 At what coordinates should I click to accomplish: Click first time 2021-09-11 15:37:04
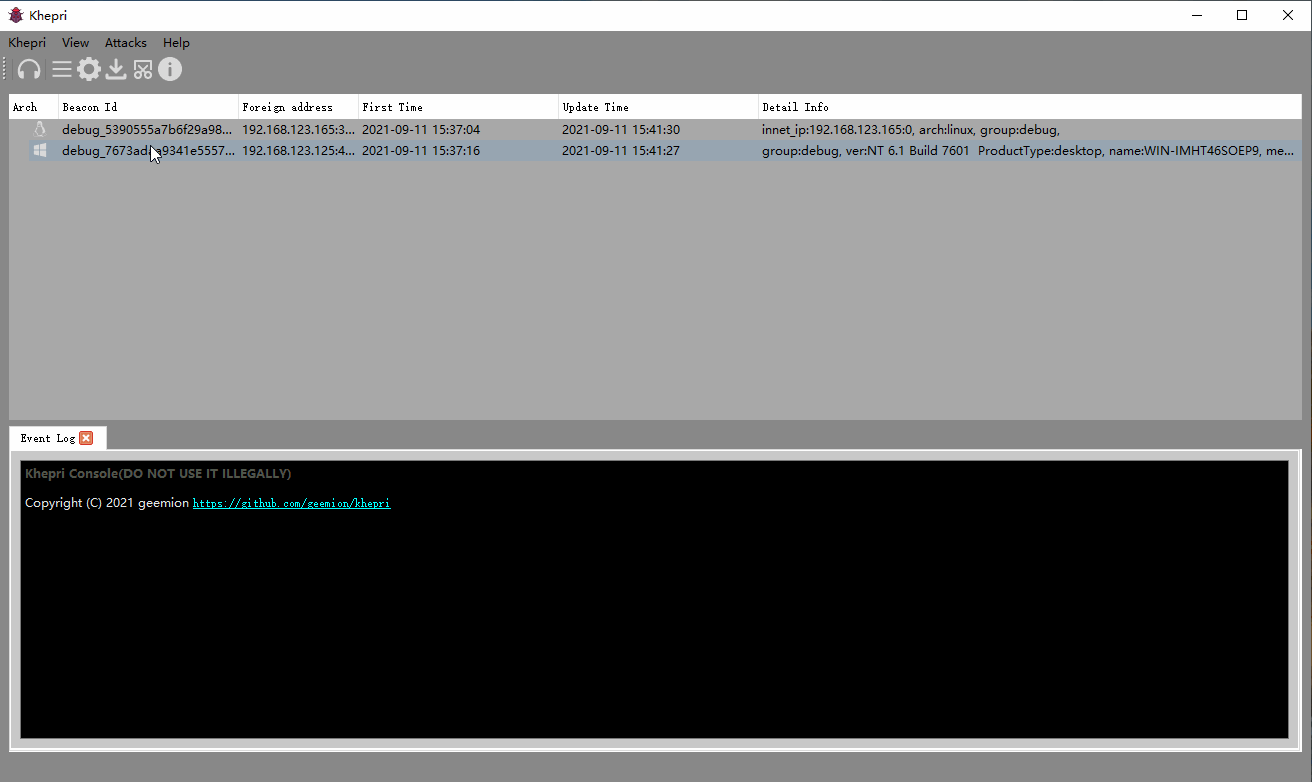(421, 130)
